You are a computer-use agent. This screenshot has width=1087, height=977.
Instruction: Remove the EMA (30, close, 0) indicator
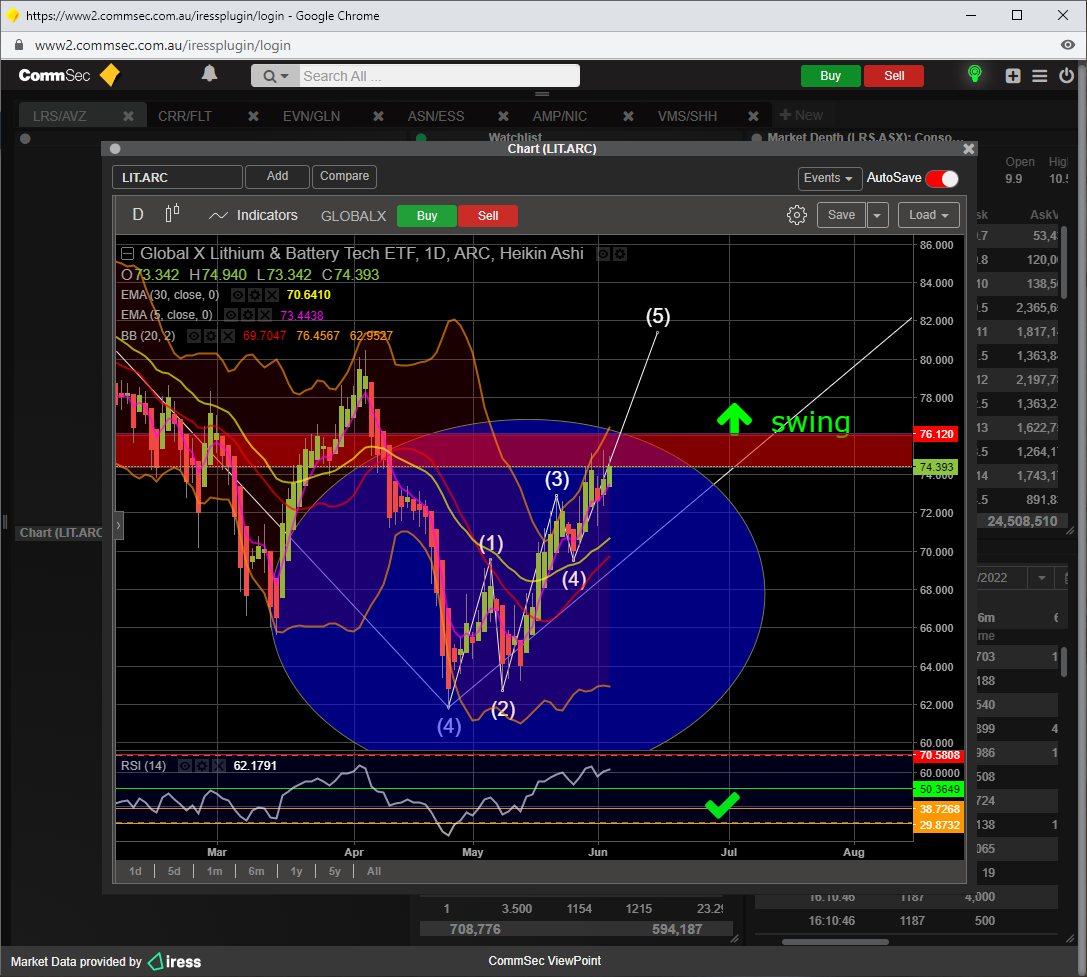pyautogui.click(x=272, y=295)
